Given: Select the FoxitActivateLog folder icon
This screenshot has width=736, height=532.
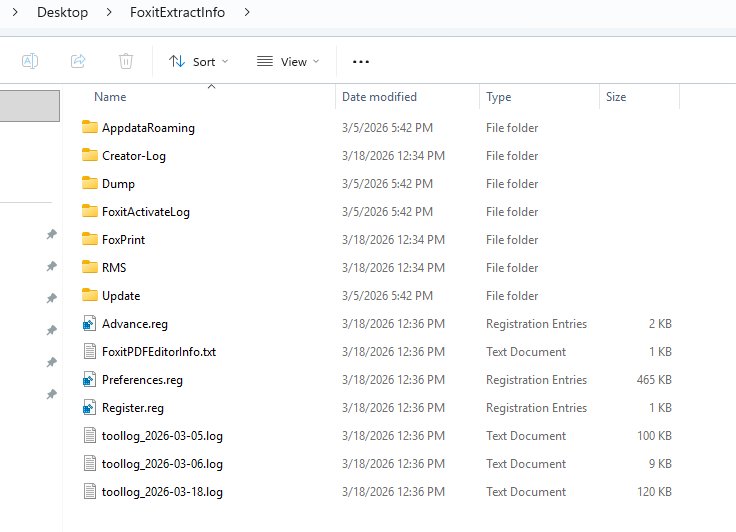Looking at the screenshot, I should (x=90, y=211).
